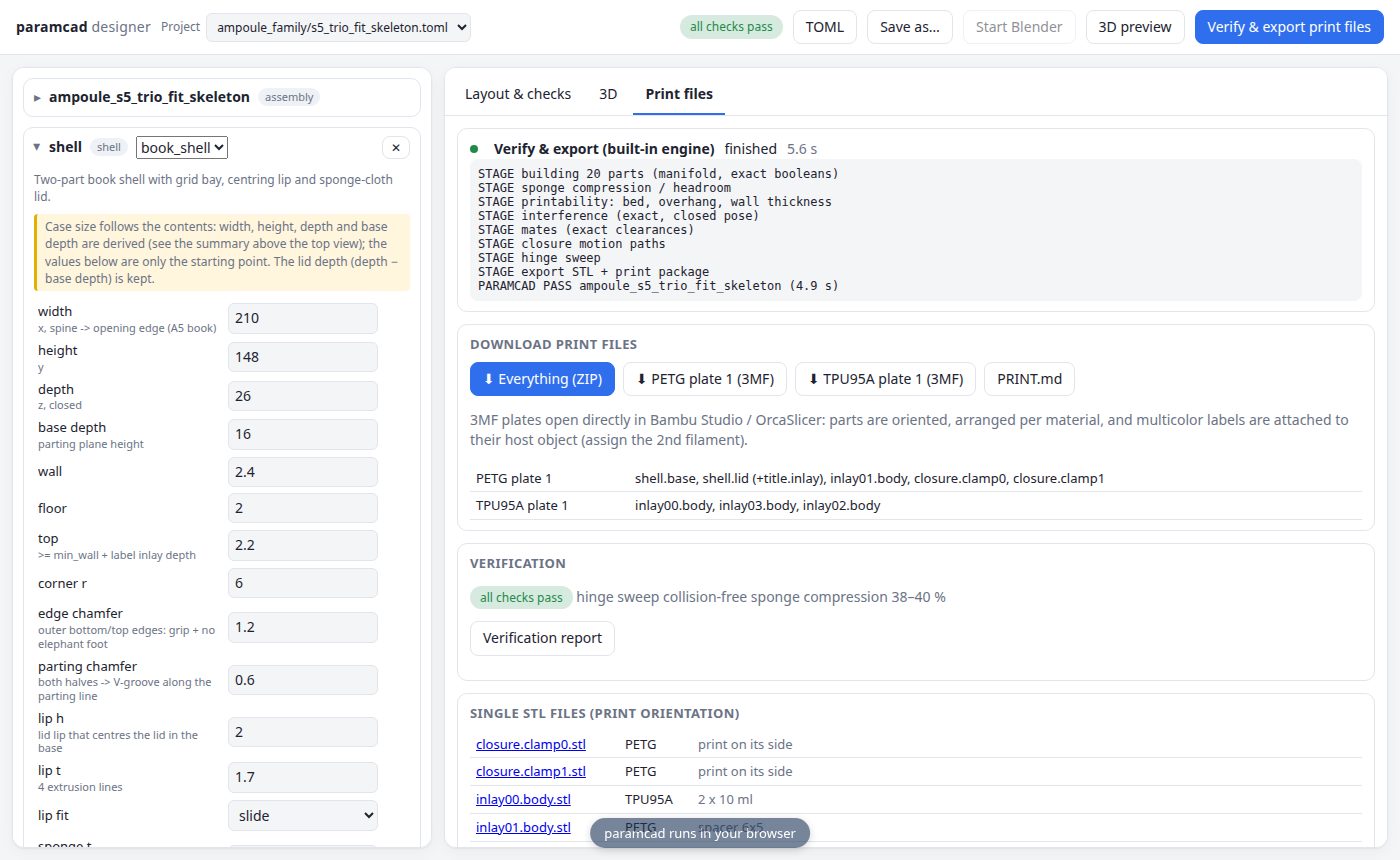
Task: Open the Project file dropdown
Action: pyautogui.click(x=338, y=27)
